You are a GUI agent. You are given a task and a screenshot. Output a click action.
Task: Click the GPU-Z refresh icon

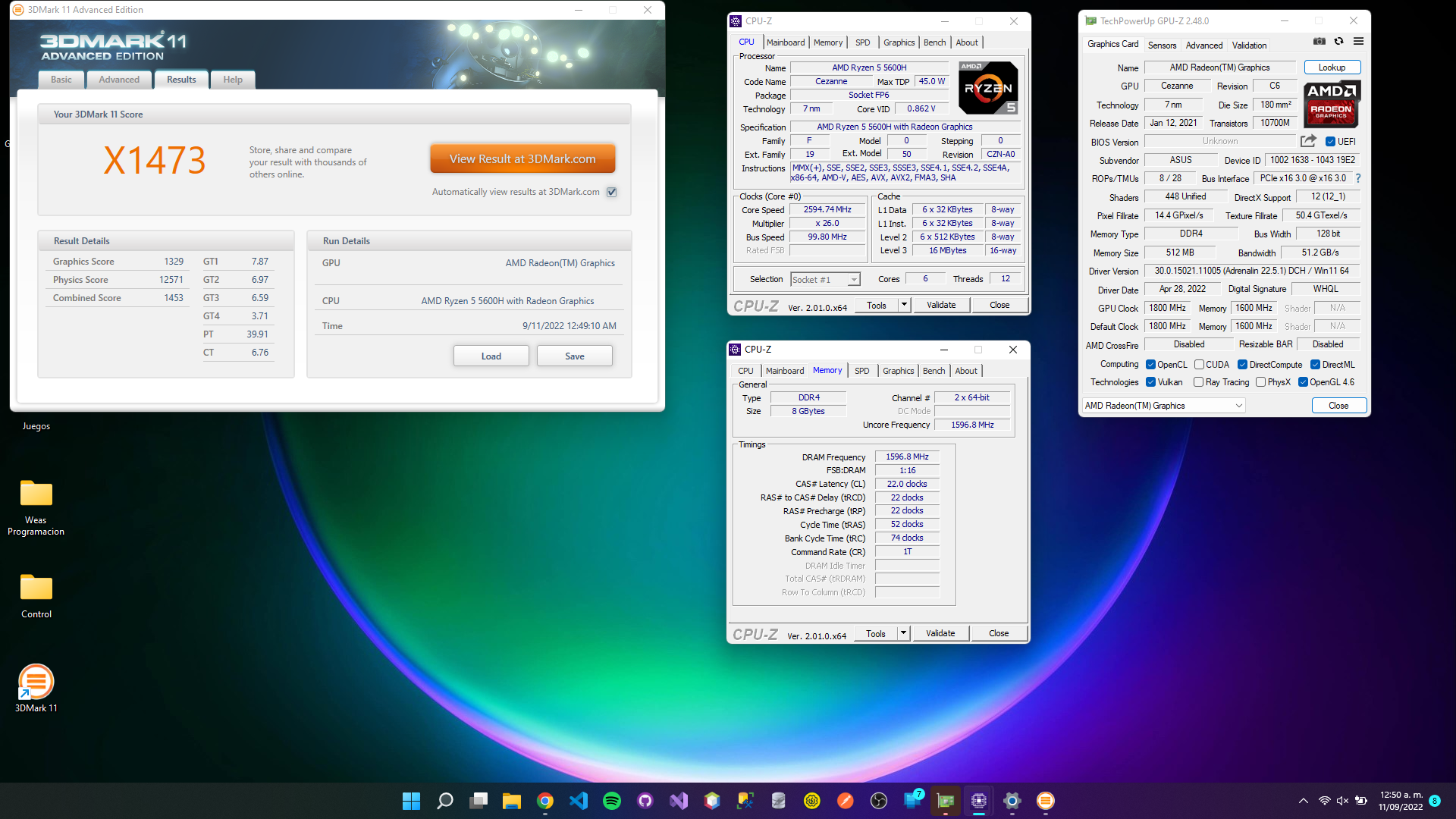coord(1339,42)
